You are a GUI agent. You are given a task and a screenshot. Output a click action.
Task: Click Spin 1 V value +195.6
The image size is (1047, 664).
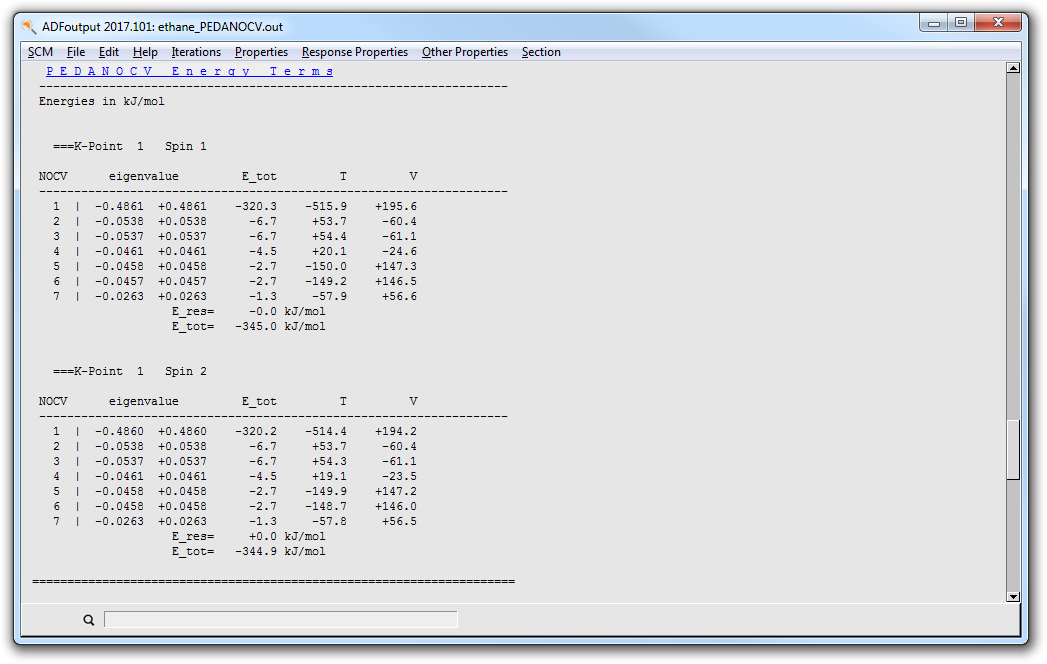[396, 206]
